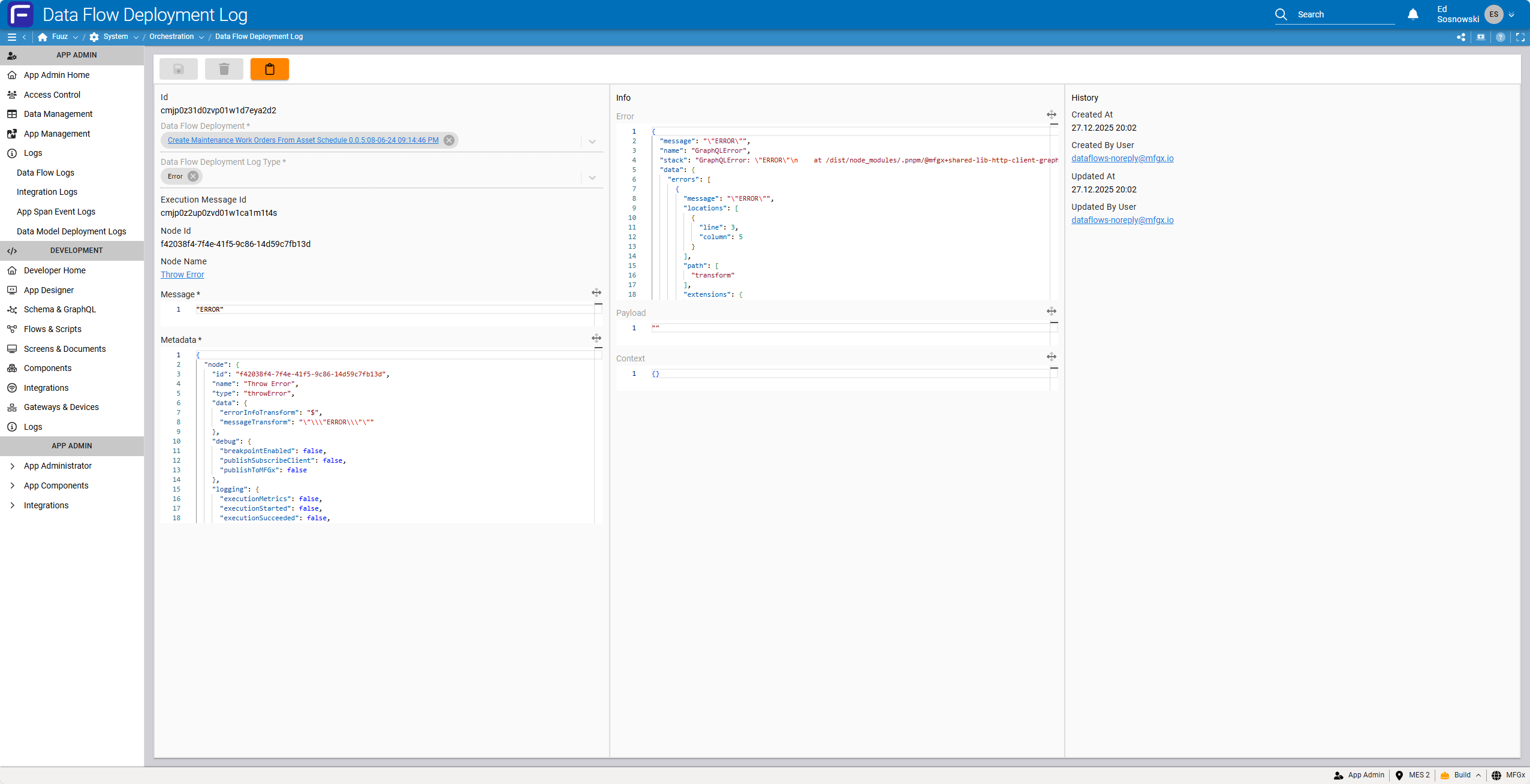Click the help question mark icon
Screen dimensions: 1530x784
tap(1501, 37)
